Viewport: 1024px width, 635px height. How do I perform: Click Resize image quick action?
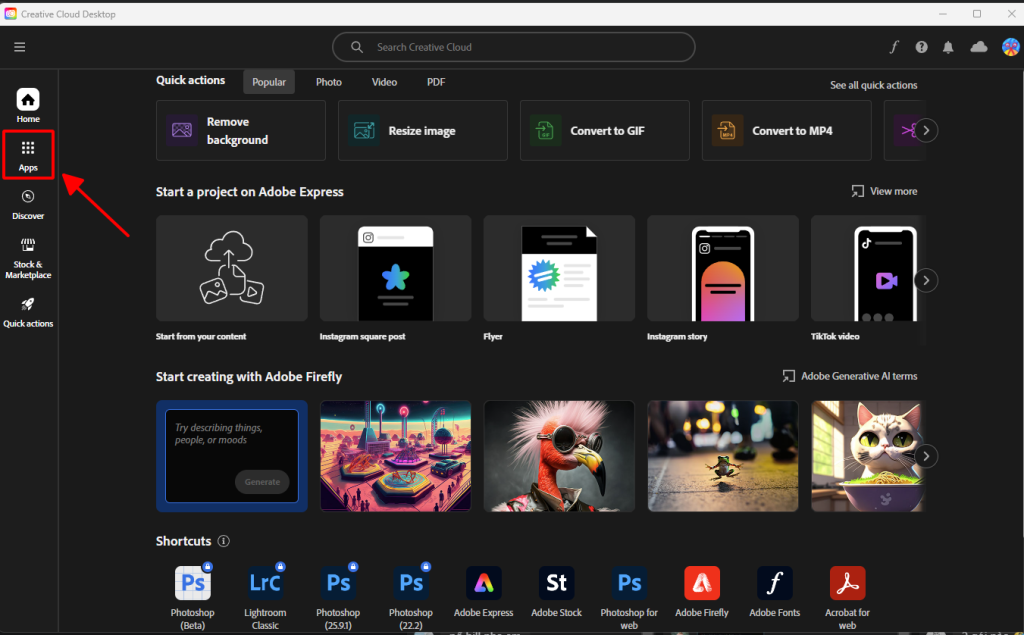point(423,131)
